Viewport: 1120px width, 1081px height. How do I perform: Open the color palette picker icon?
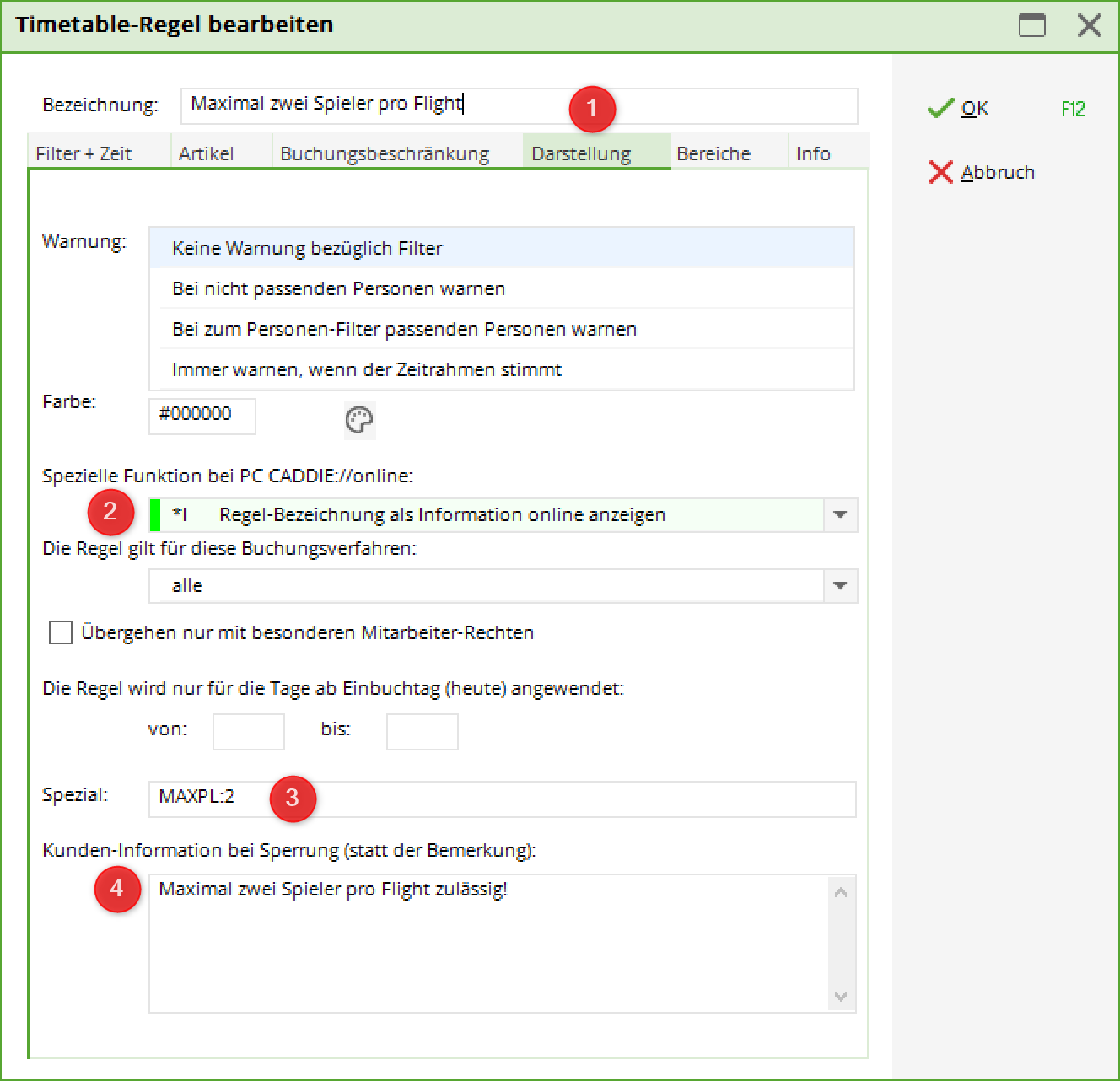[x=359, y=420]
